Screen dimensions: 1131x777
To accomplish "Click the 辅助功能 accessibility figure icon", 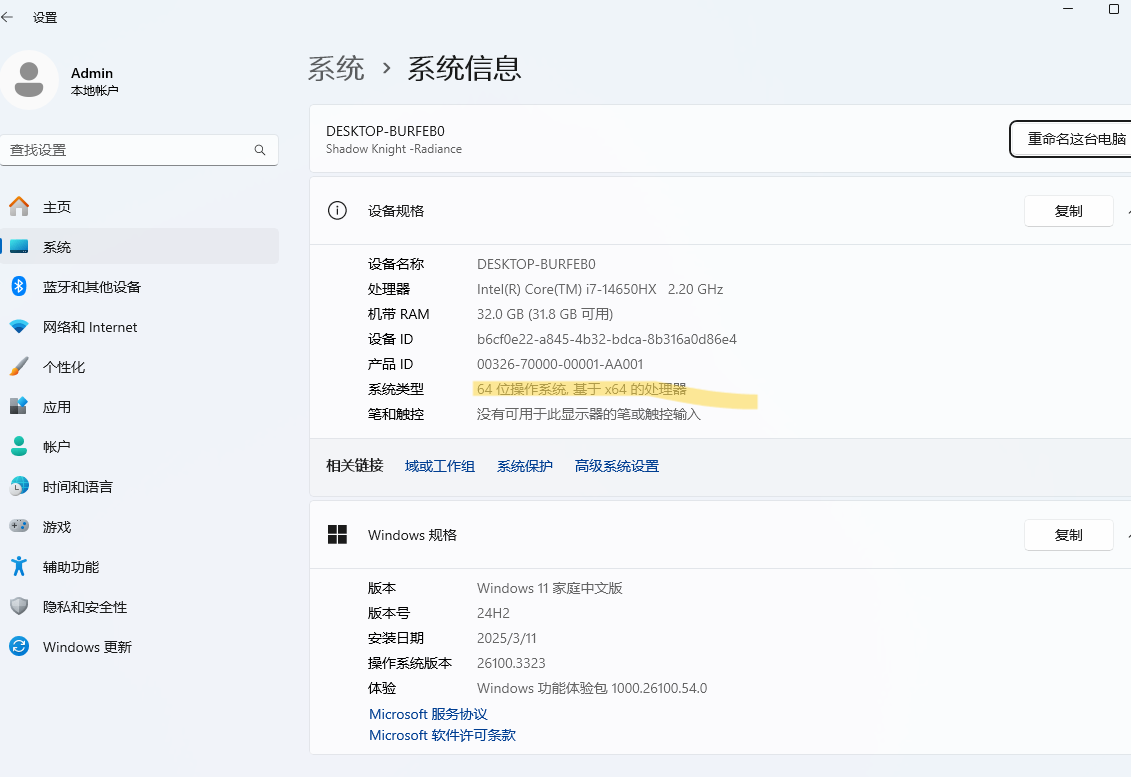I will point(19,566).
